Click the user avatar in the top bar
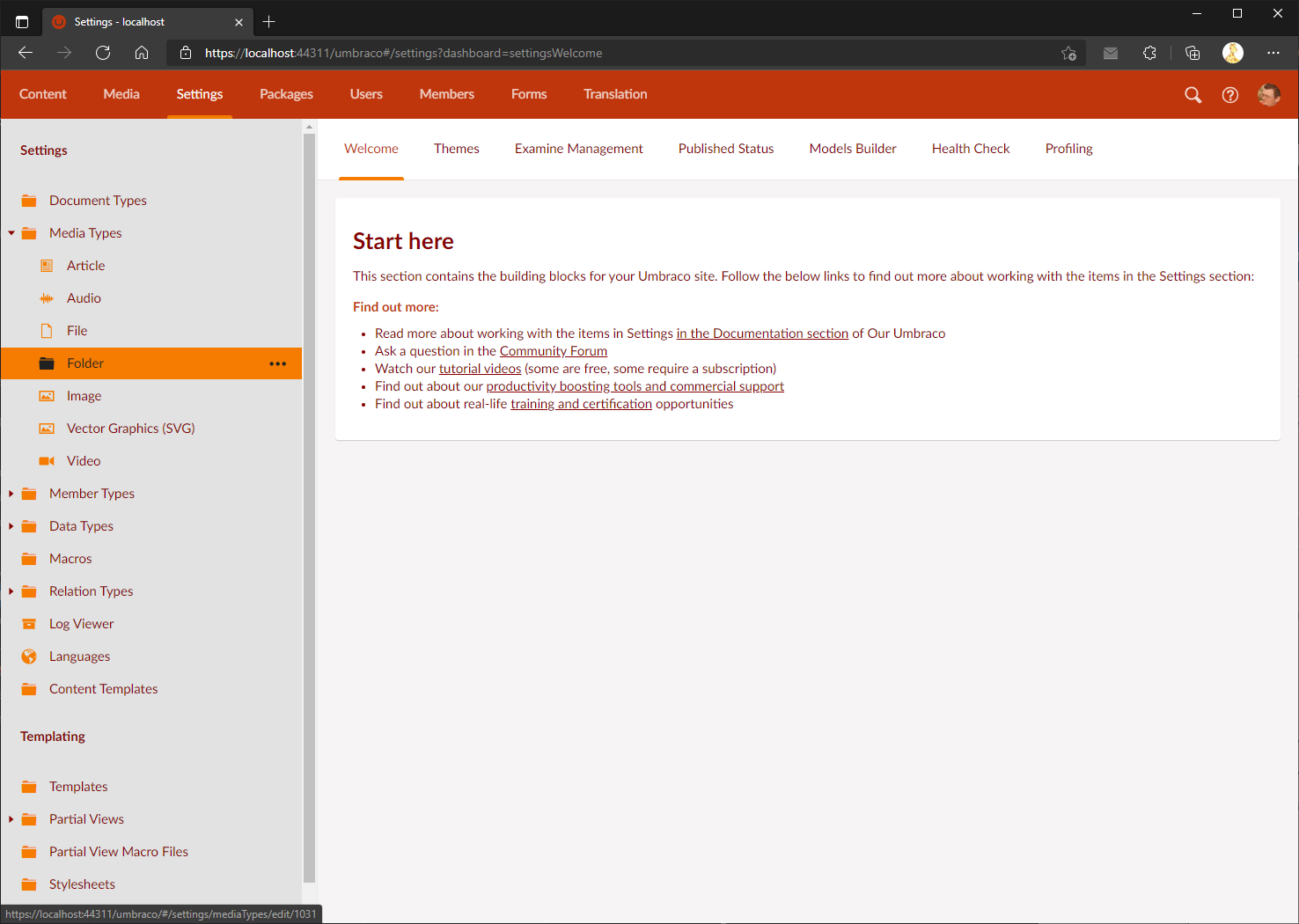This screenshot has height=924, width=1299. pos(1269,94)
